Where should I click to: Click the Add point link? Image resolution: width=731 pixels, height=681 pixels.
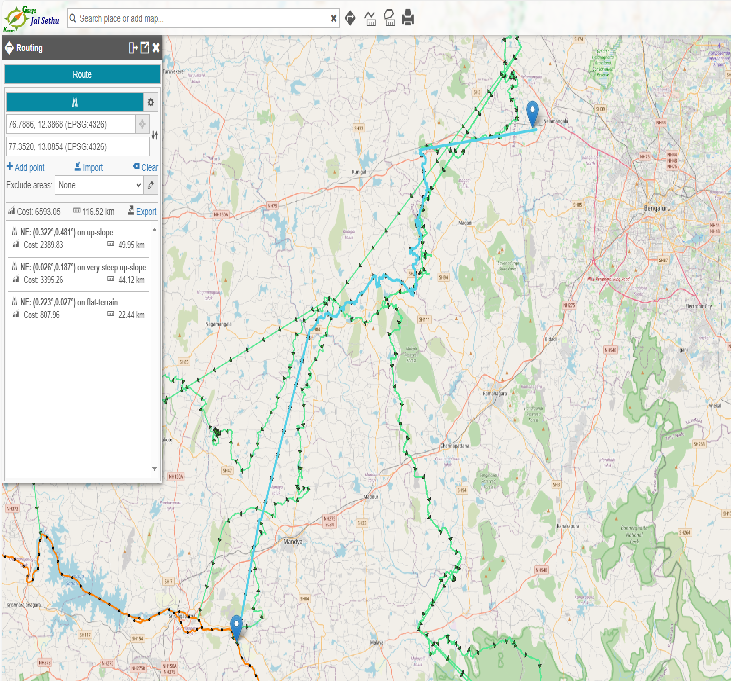[x=26, y=168]
